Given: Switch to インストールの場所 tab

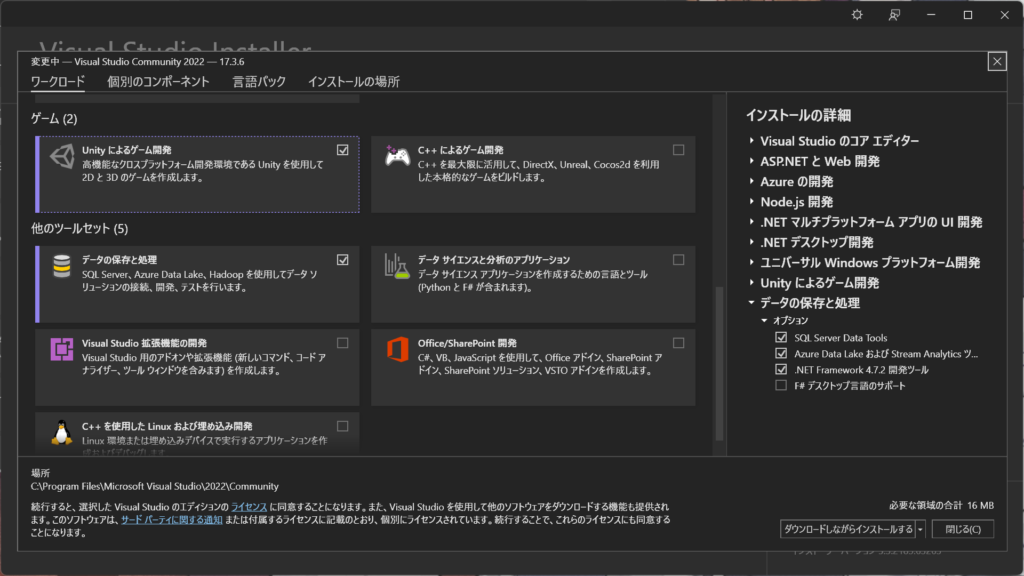Looking at the screenshot, I should click(353, 82).
